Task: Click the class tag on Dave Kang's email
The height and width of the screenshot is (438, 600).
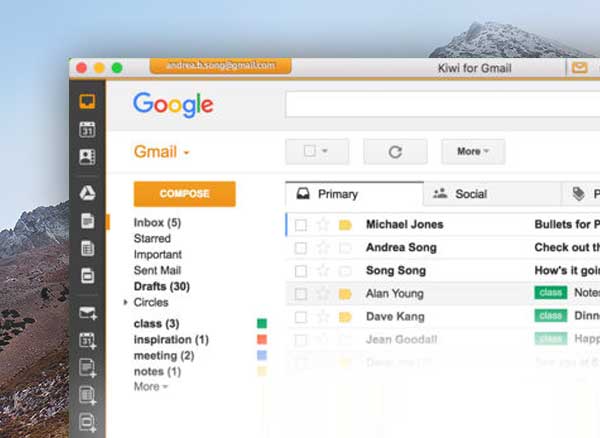Action: pos(551,316)
